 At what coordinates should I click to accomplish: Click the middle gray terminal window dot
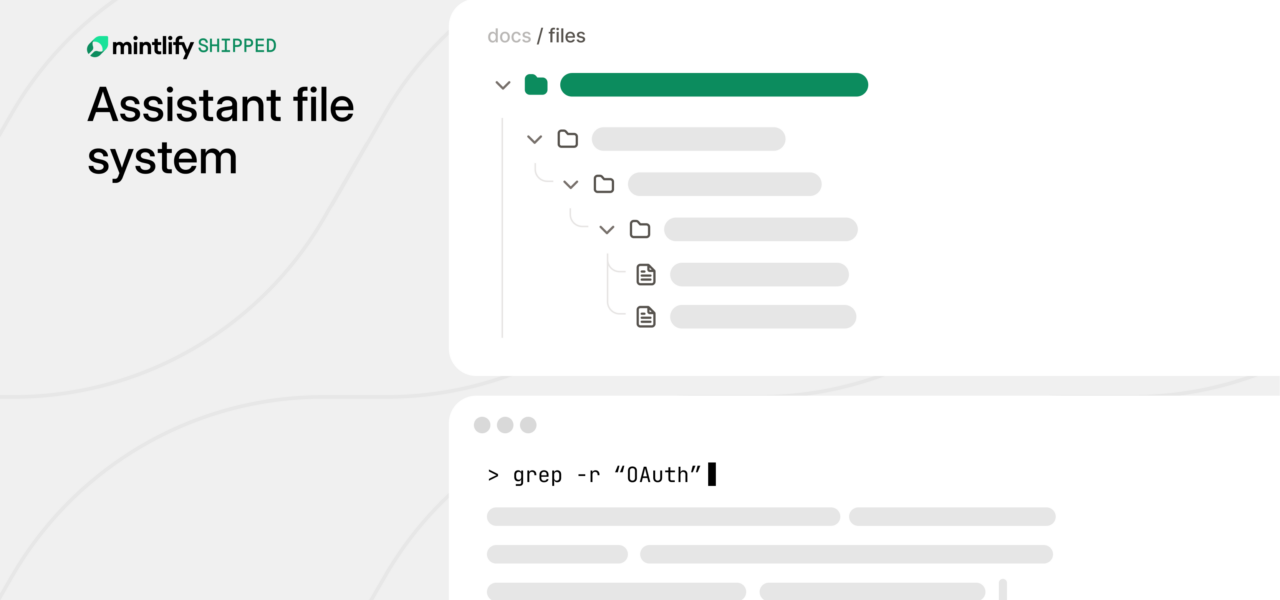505,425
